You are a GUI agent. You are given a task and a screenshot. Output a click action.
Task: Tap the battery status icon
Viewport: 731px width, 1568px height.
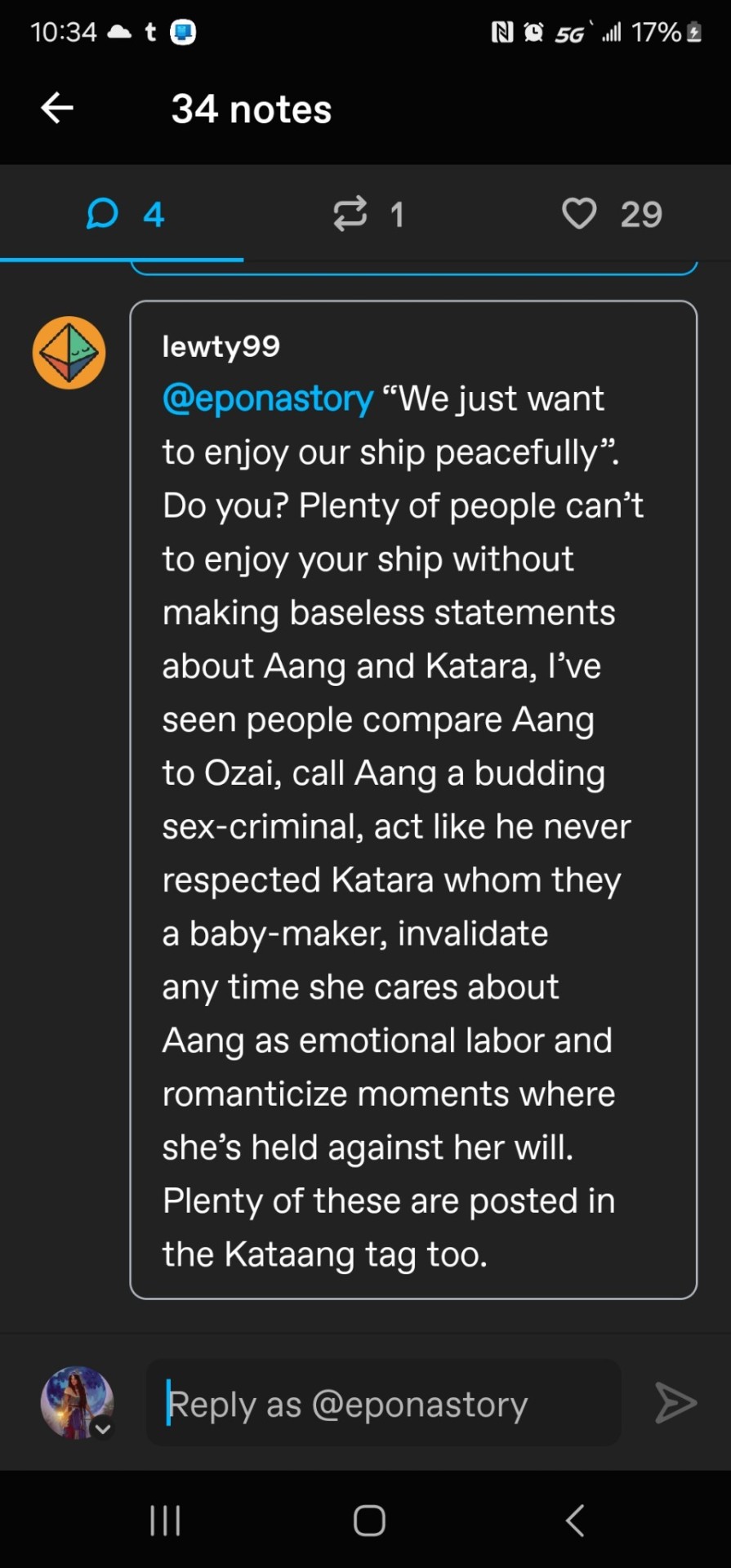[x=694, y=33]
